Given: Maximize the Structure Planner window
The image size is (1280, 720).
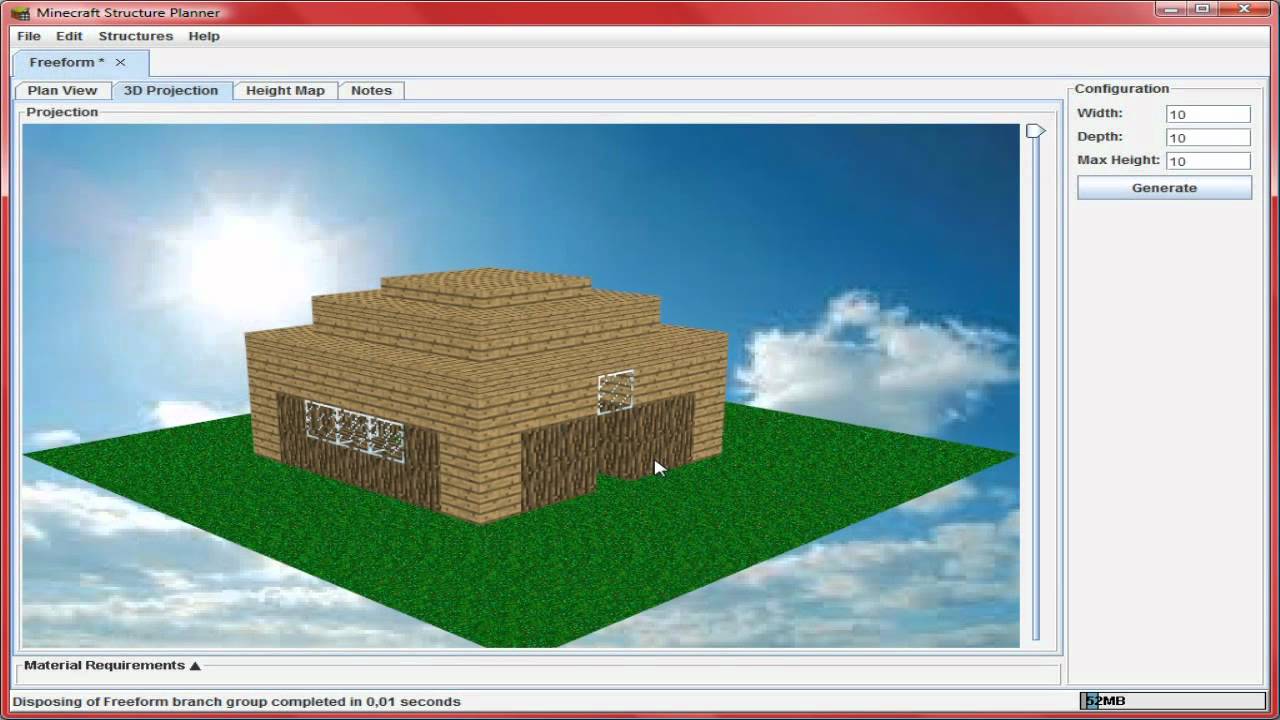Looking at the screenshot, I should pos(1203,9).
